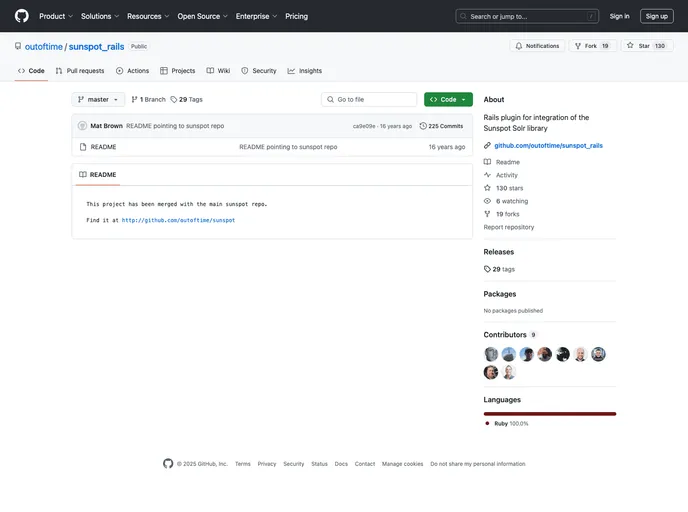Click Do not share my personal information
688x512 pixels.
(x=478, y=464)
